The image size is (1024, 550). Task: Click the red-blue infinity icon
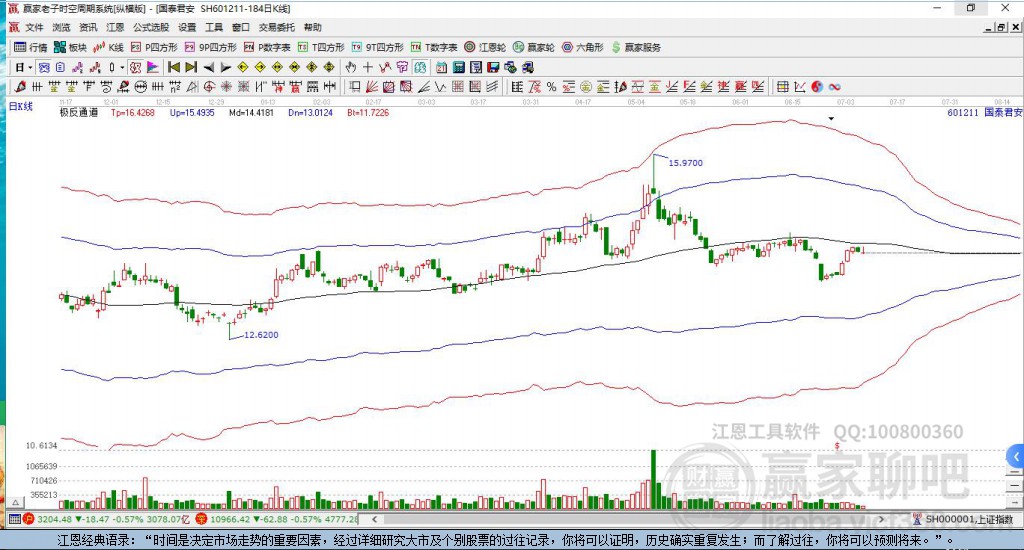point(835,86)
